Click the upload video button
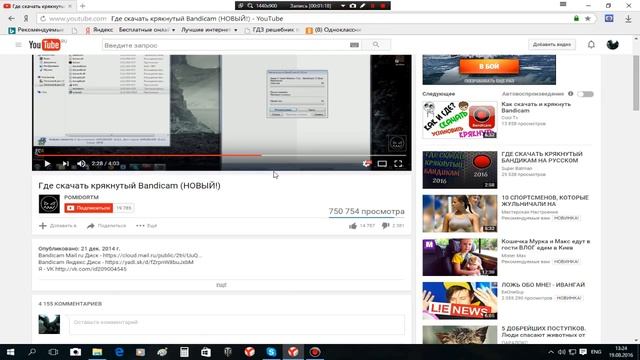The image size is (640, 360). pyautogui.click(x=552, y=44)
